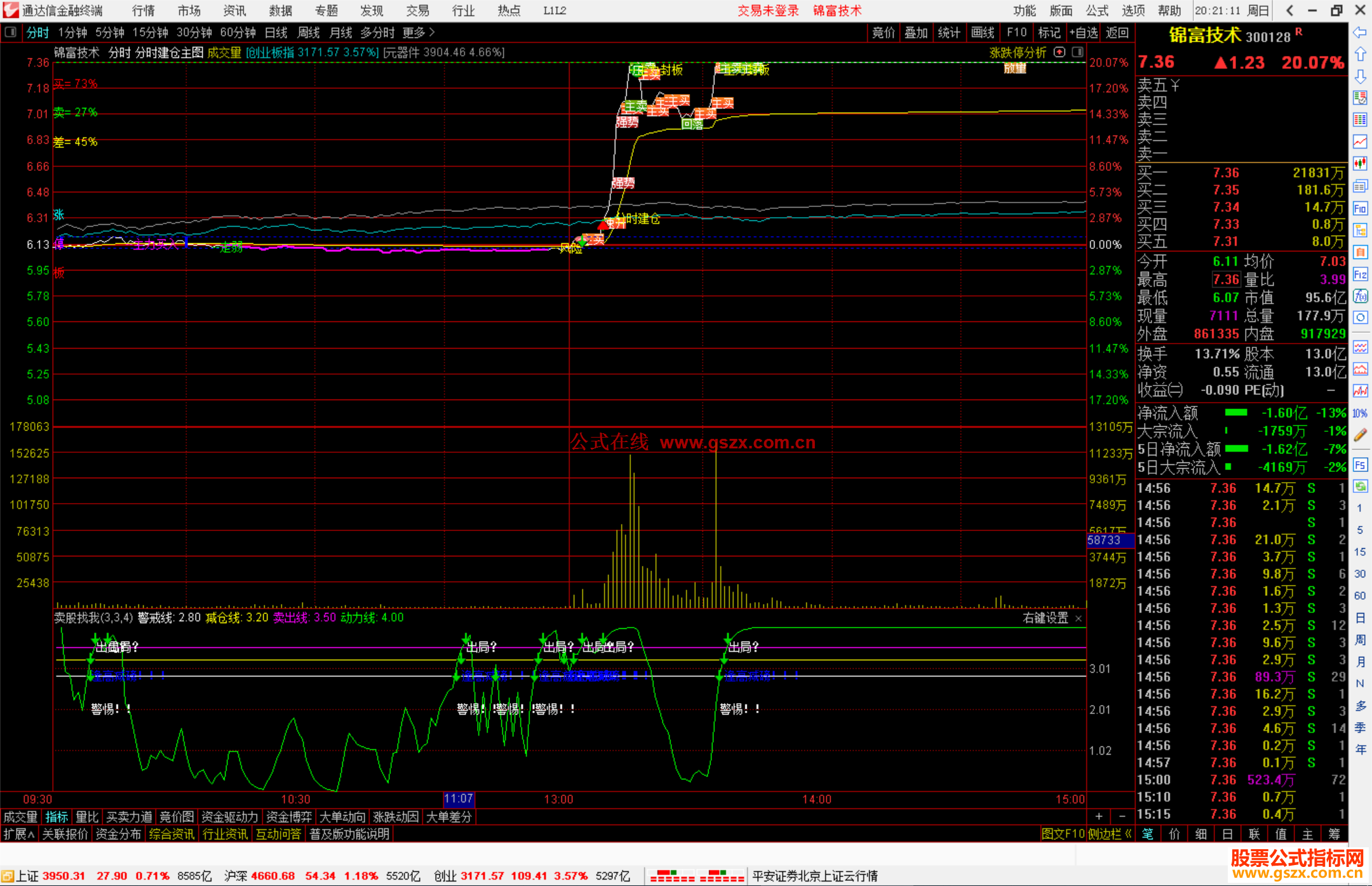This screenshot has height=886, width=1372.
Task: Click the red line trend chart sidebar icon
Action: (x=1360, y=142)
